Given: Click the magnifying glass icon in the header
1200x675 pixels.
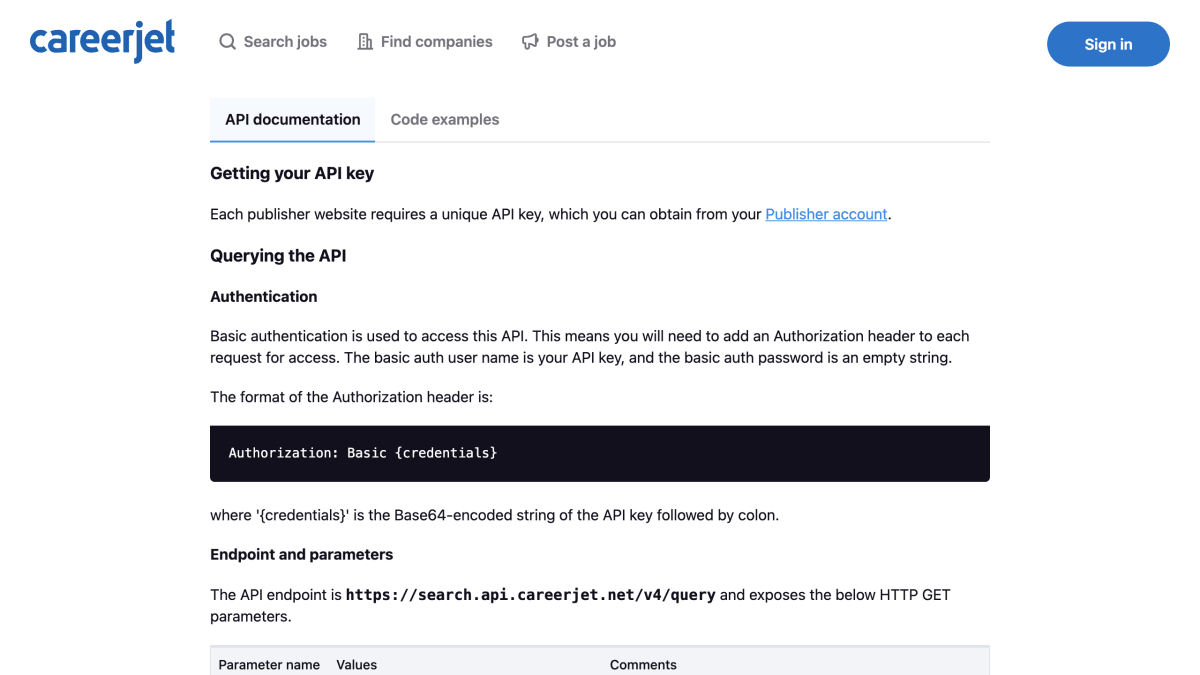Looking at the screenshot, I should click(x=228, y=42).
